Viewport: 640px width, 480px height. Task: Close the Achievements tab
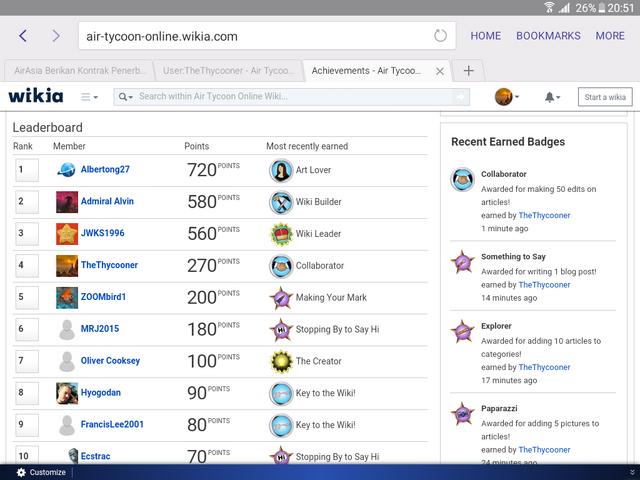coord(440,71)
